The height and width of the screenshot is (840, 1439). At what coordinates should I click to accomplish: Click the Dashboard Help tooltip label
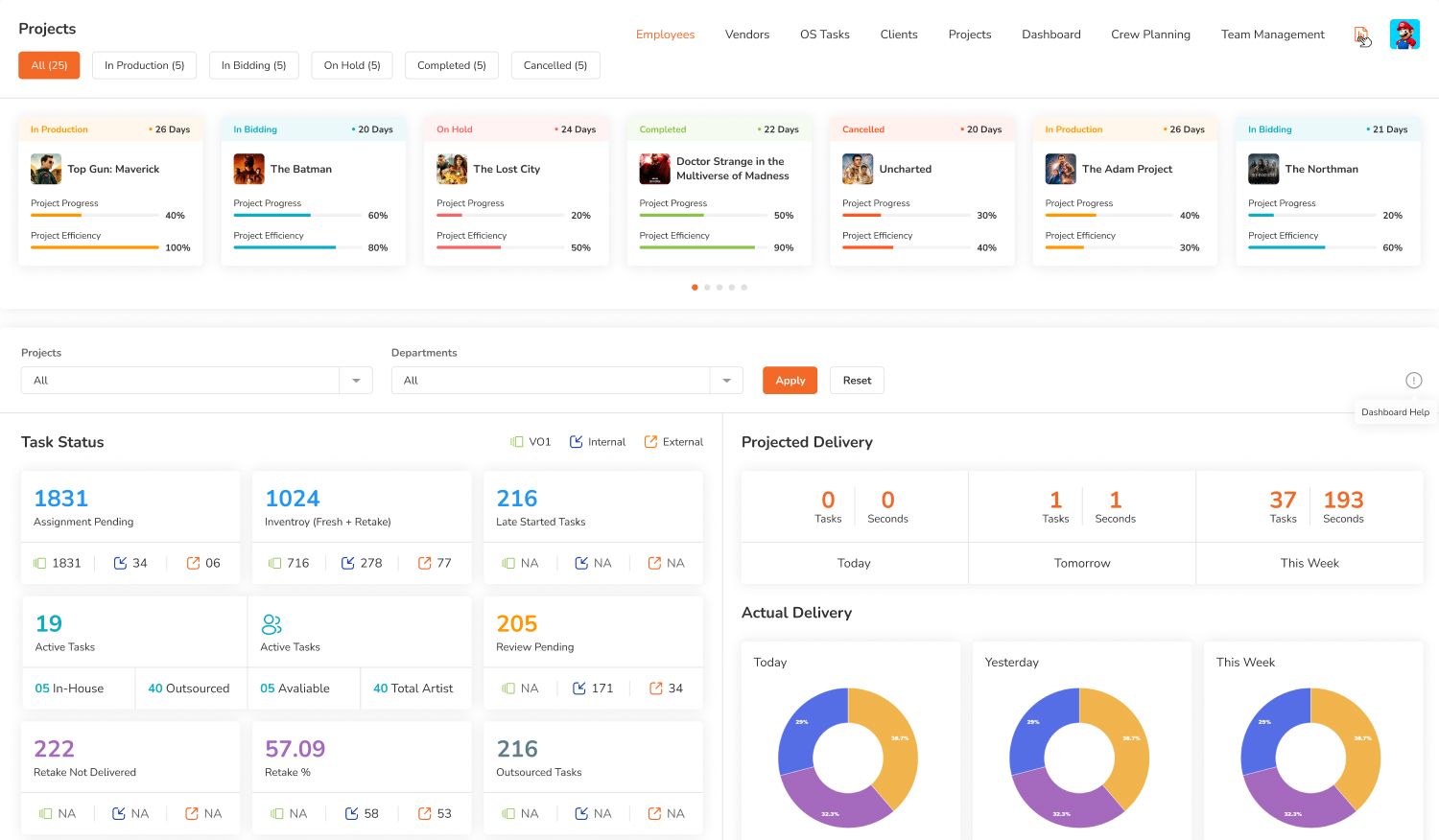coord(1395,412)
